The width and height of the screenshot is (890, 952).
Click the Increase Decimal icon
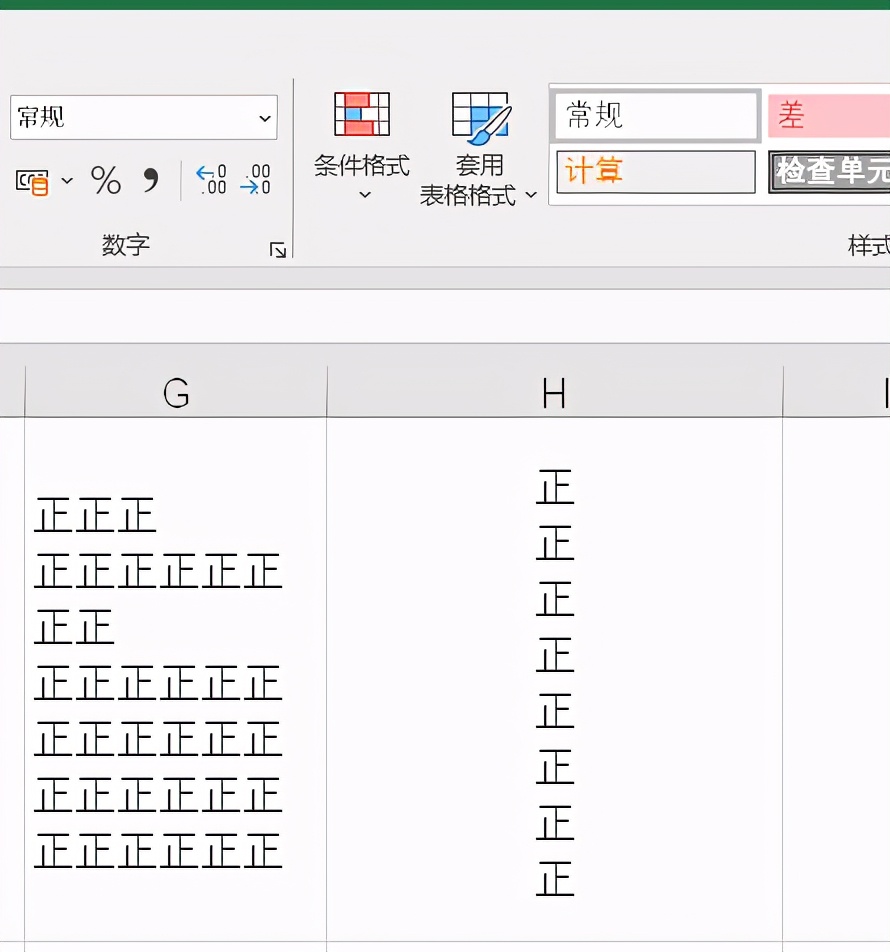211,181
